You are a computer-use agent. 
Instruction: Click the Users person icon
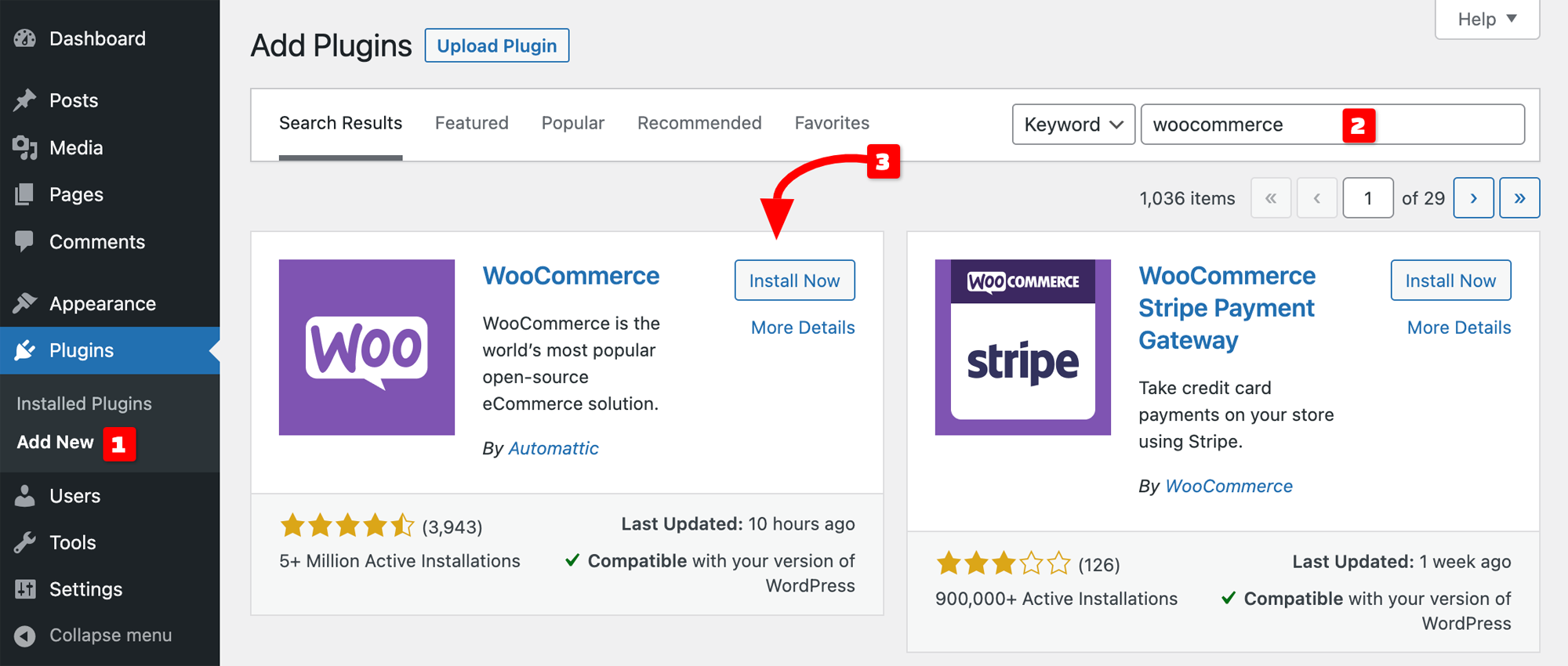25,496
